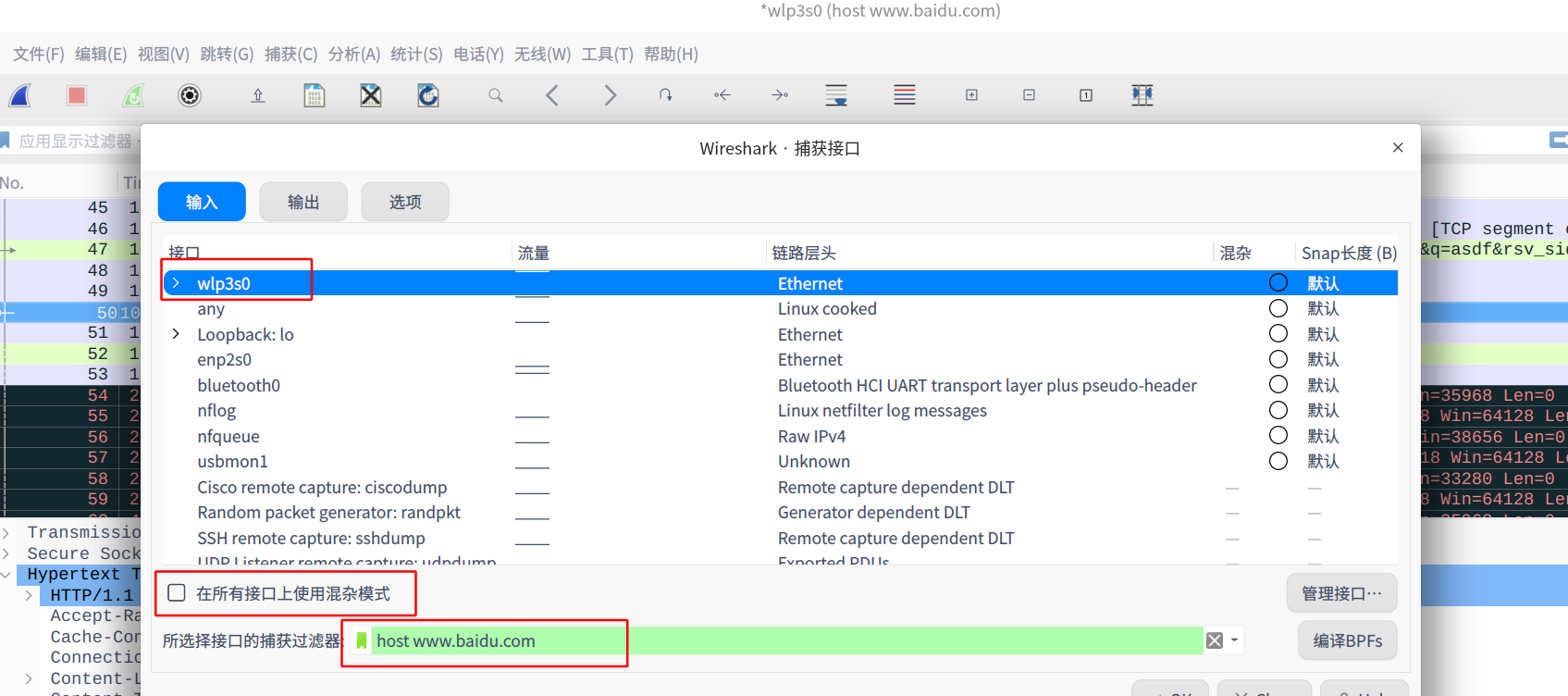Start capture with the shark fin icon

[x=20, y=95]
